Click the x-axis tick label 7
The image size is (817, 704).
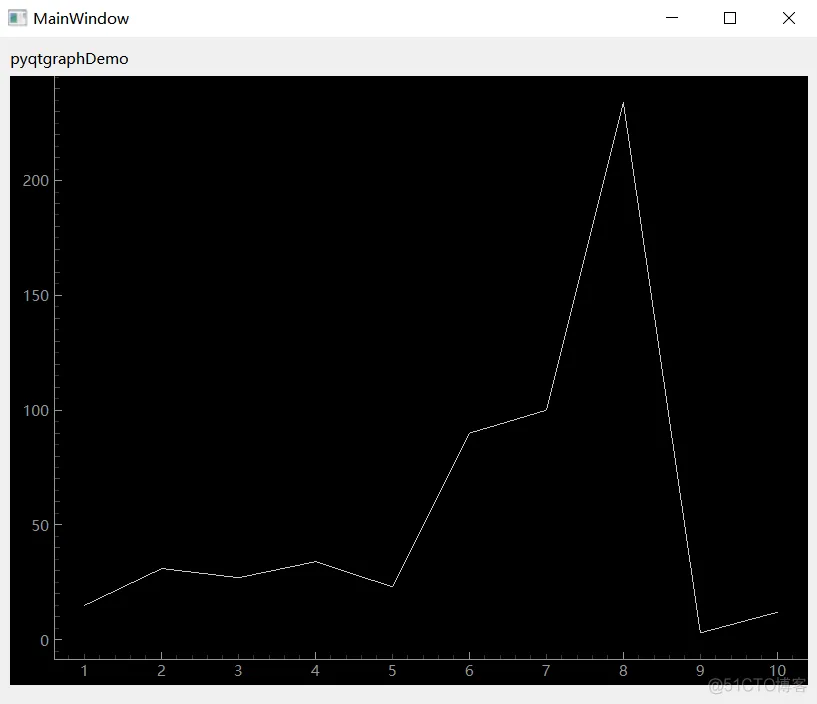(x=546, y=671)
